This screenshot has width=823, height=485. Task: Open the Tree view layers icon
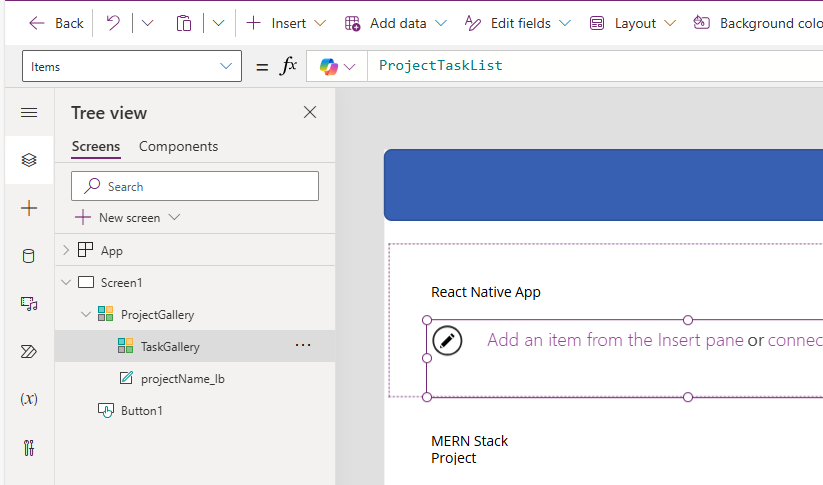29,160
